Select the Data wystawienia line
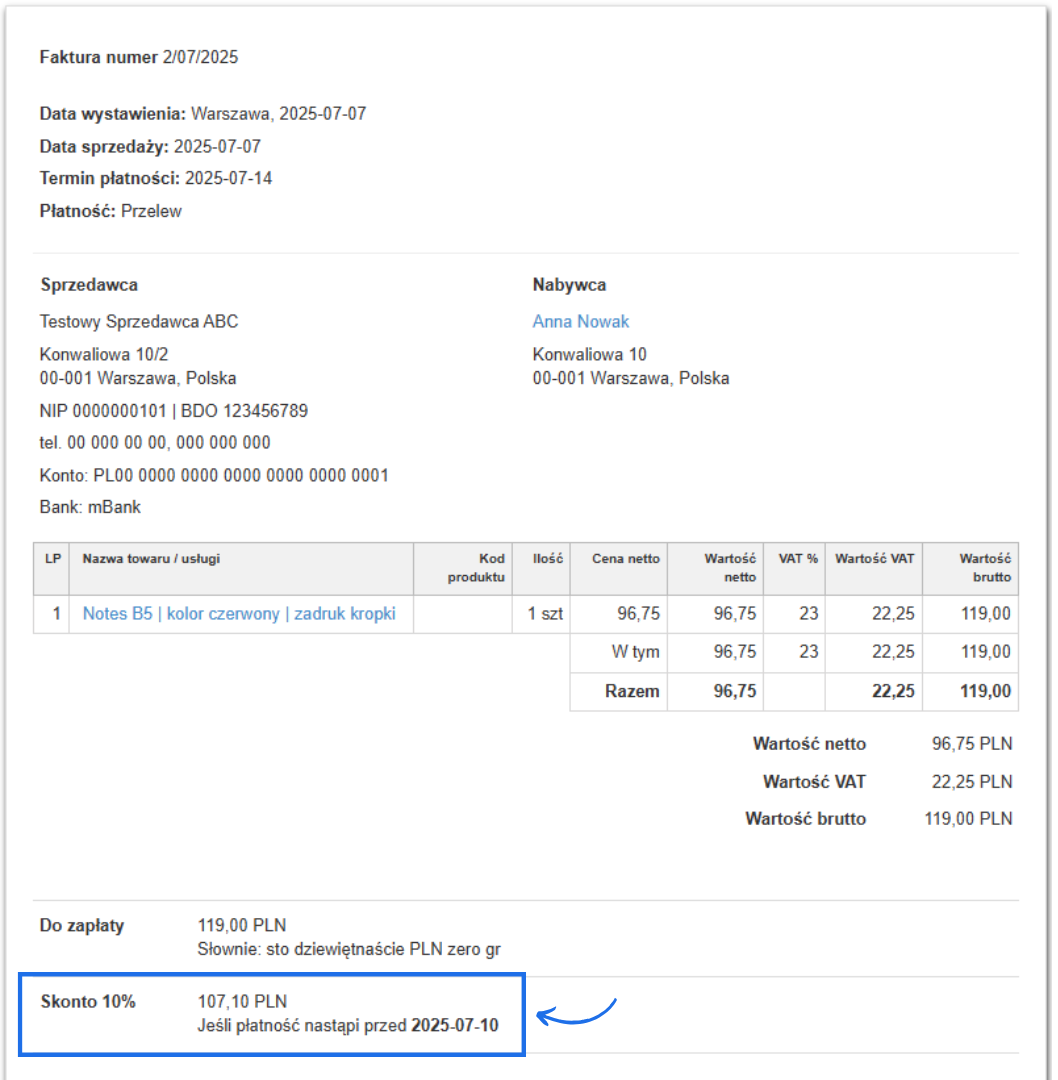Viewport: 1058px width, 1080px height. tap(203, 114)
